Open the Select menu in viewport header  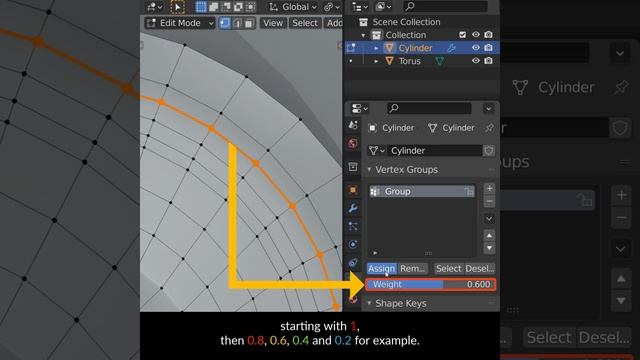304,23
